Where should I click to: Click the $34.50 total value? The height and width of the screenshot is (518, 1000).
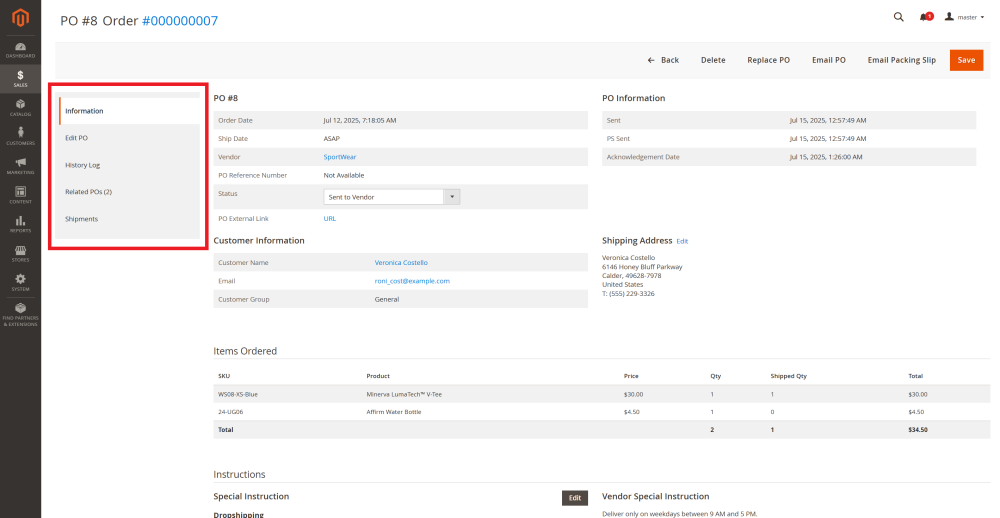point(918,430)
